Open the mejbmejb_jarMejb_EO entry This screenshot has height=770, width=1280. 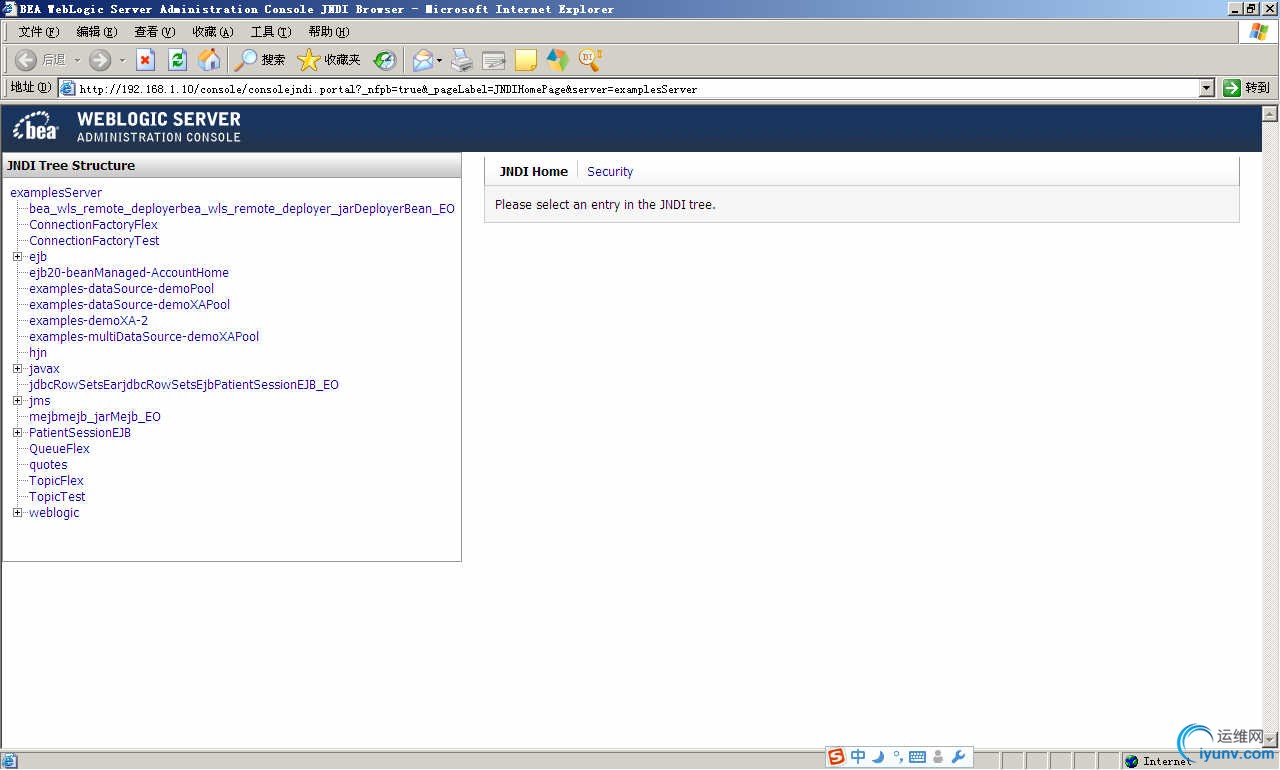point(95,417)
